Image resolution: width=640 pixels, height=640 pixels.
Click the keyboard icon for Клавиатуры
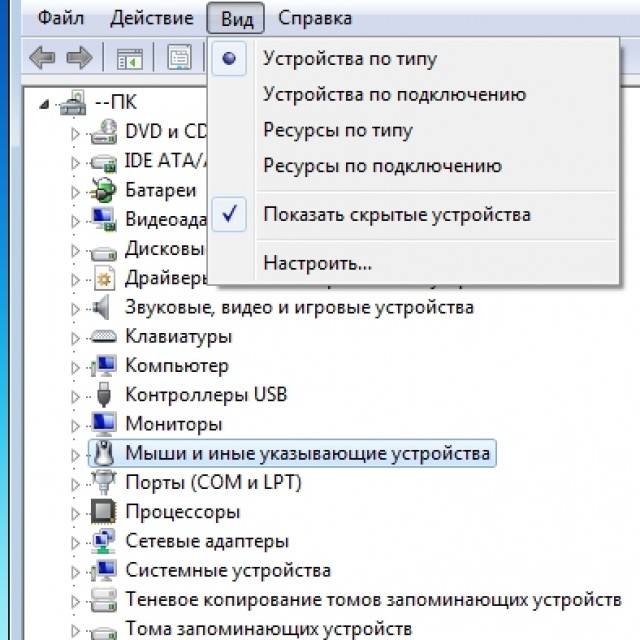104,336
